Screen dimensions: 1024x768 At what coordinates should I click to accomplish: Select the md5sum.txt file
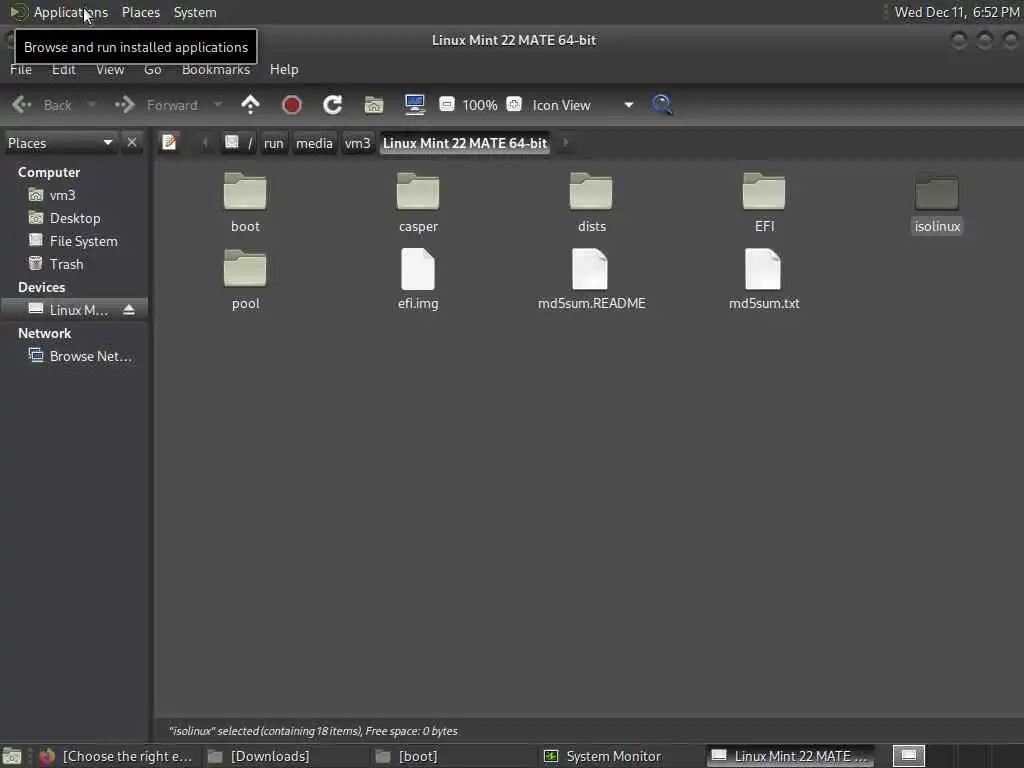click(x=764, y=280)
